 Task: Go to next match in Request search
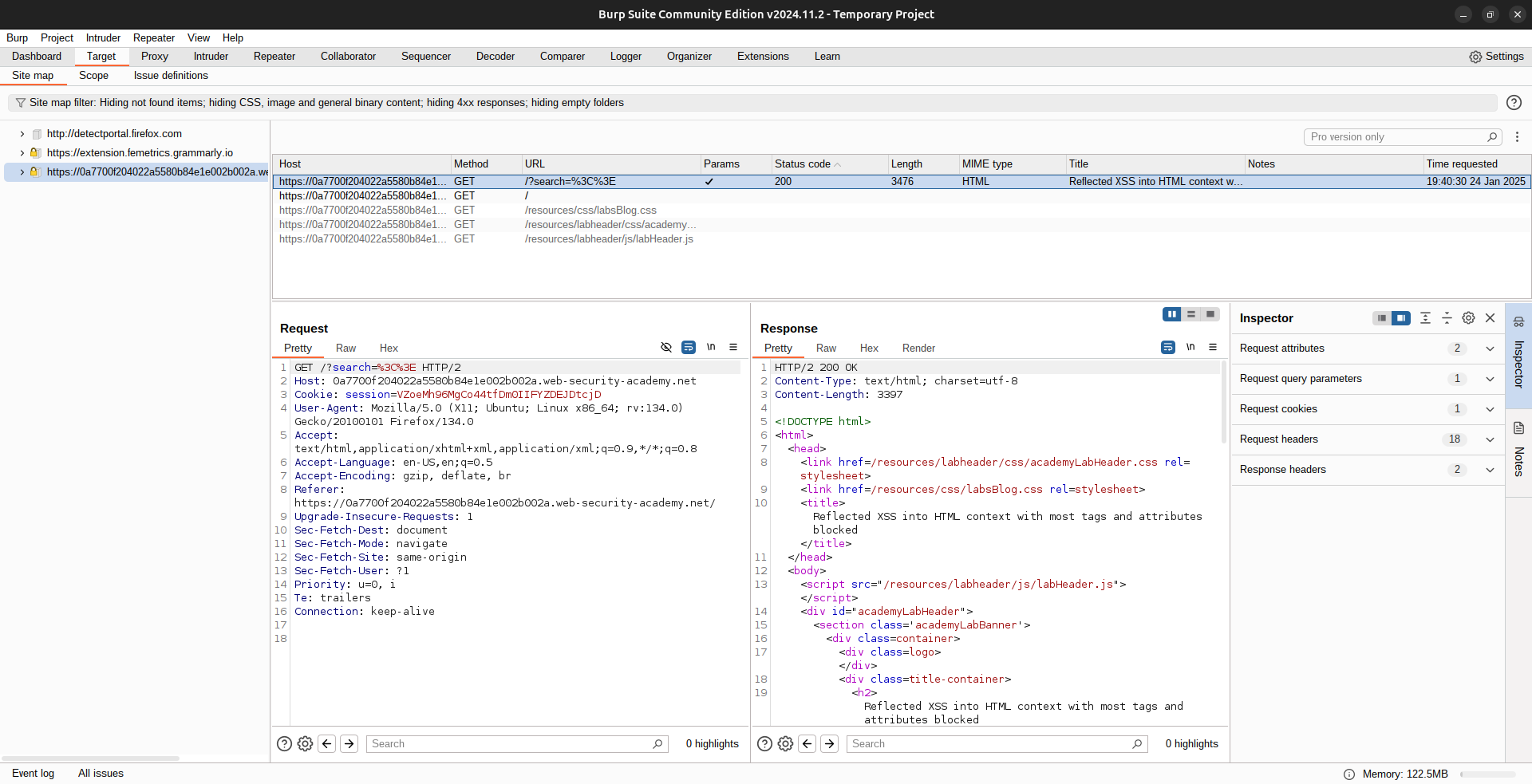click(349, 744)
